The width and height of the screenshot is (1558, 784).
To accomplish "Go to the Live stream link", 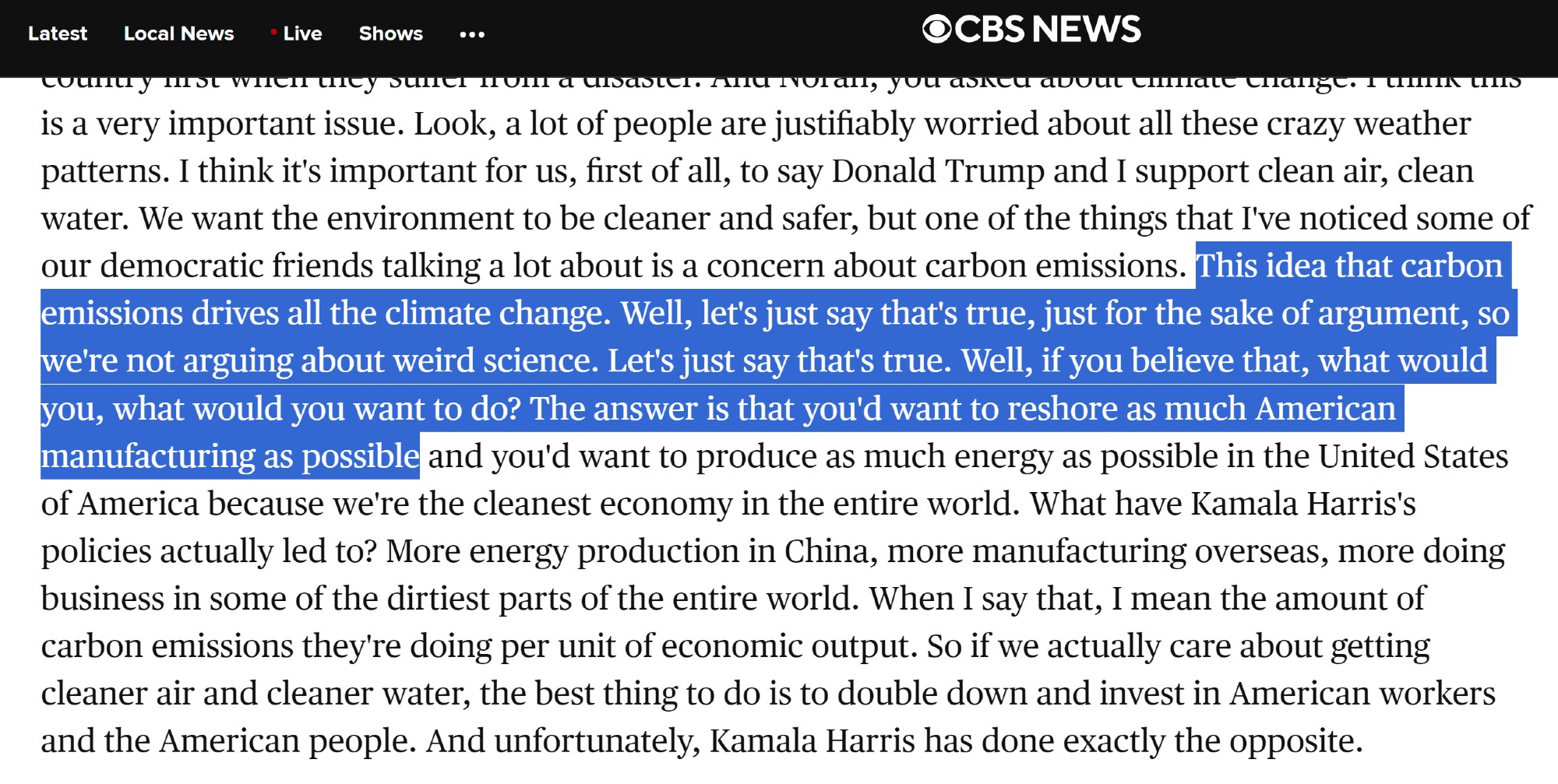I will coord(301,33).
